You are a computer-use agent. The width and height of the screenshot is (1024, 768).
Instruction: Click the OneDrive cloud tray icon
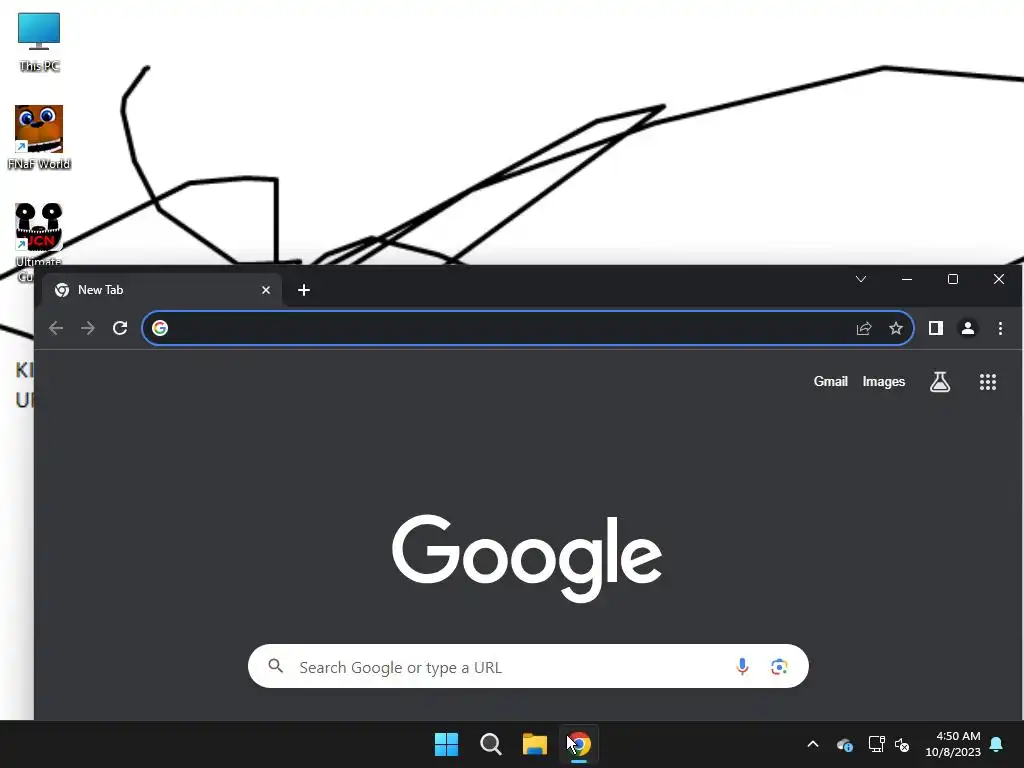[844, 744]
